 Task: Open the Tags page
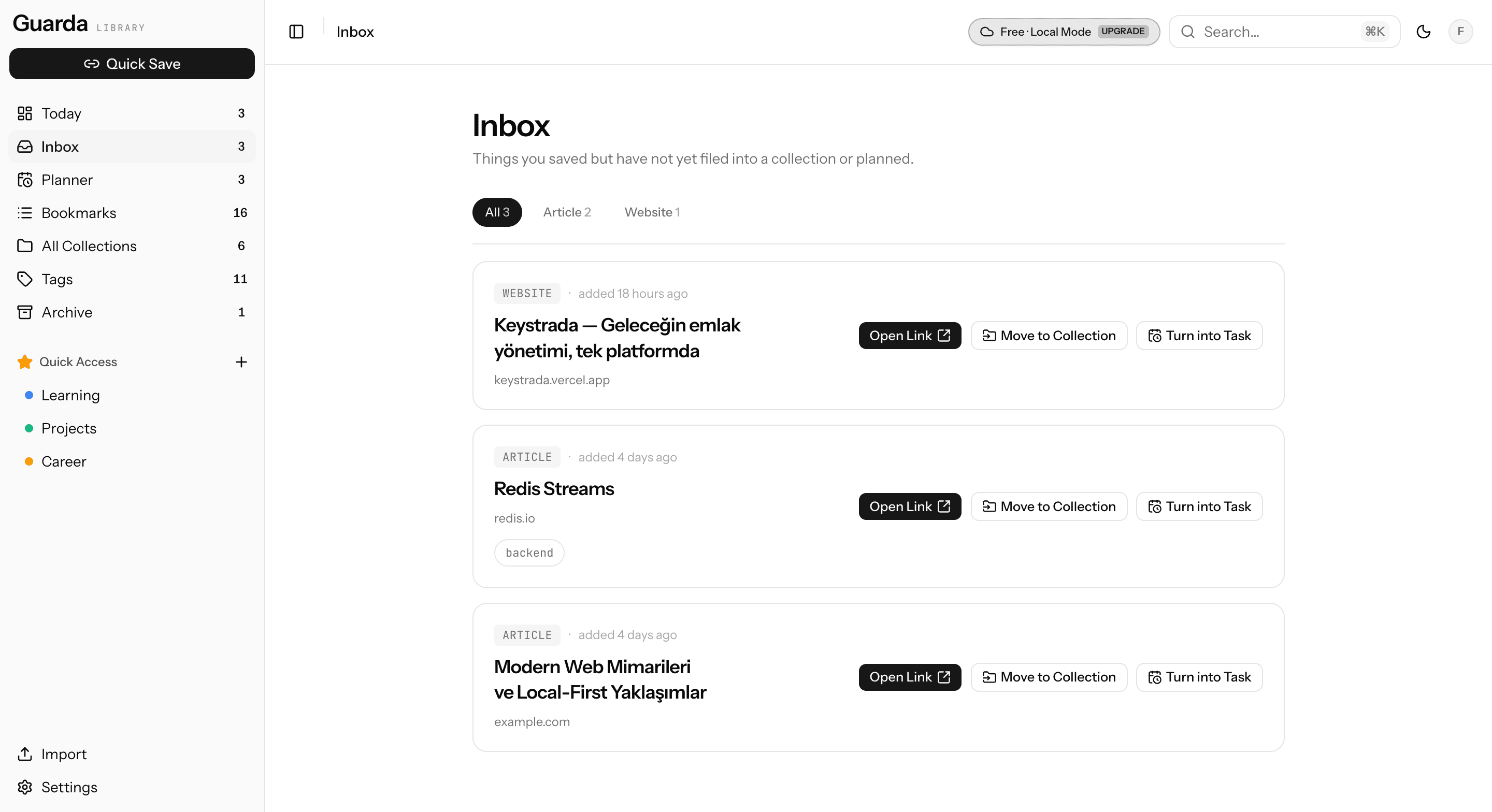132,279
